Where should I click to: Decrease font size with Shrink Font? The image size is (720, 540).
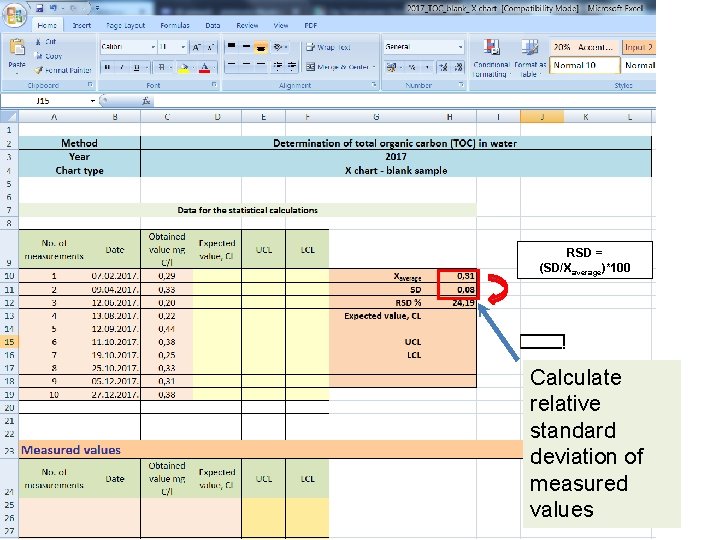click(211, 47)
